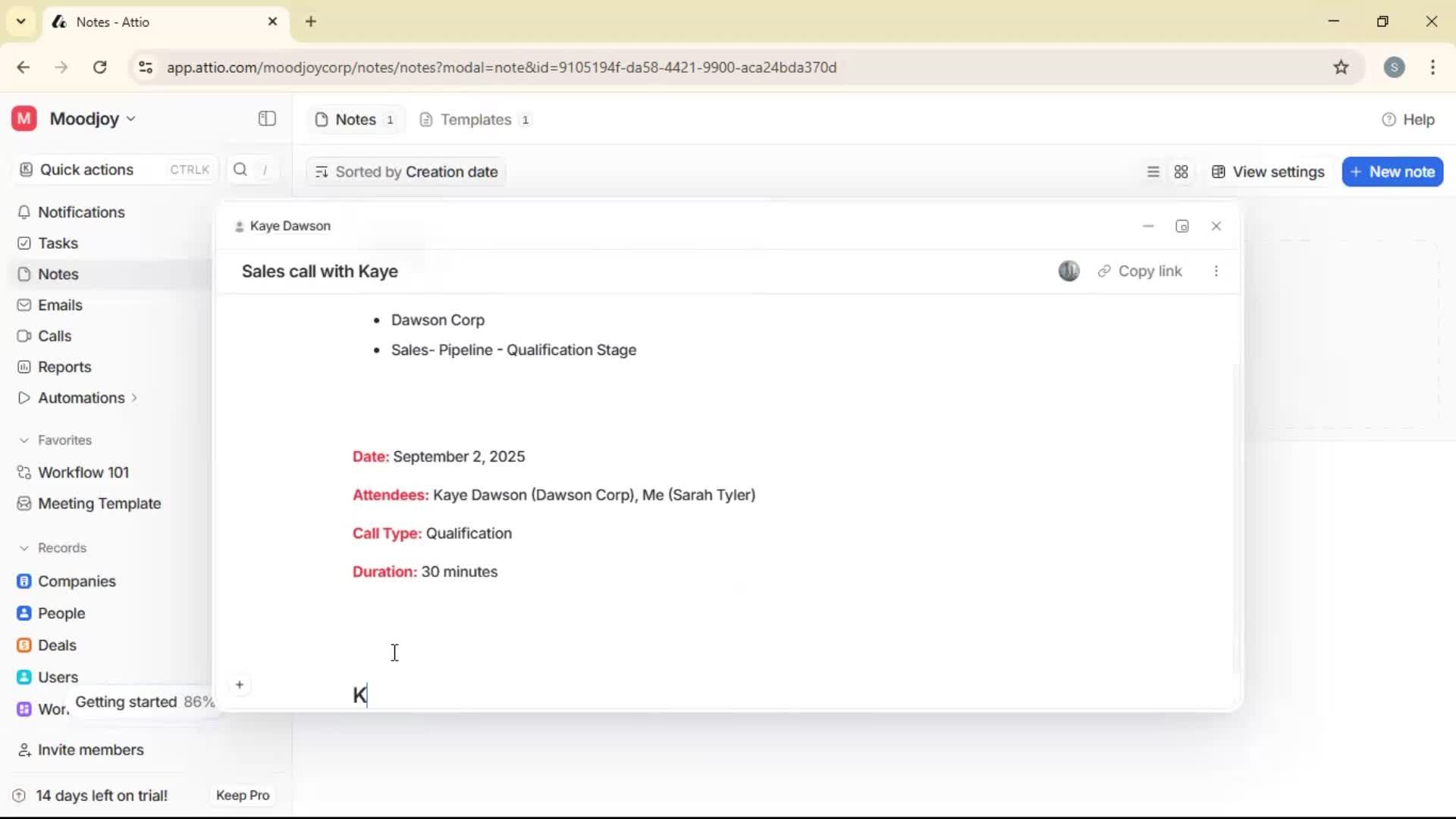Collapse the sidebar panel toggle

266,119
